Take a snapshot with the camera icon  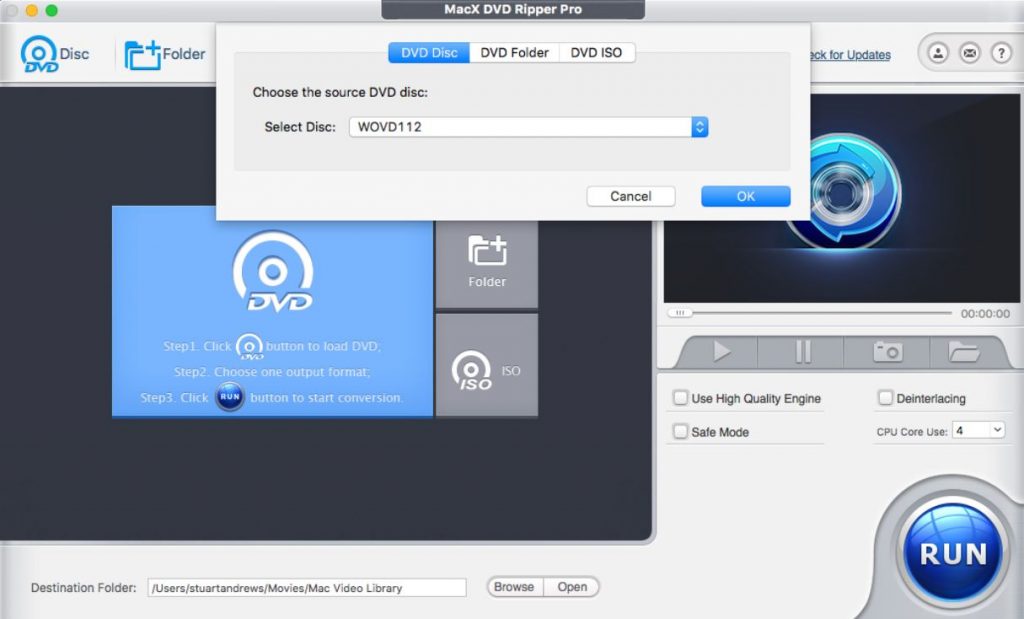click(888, 351)
